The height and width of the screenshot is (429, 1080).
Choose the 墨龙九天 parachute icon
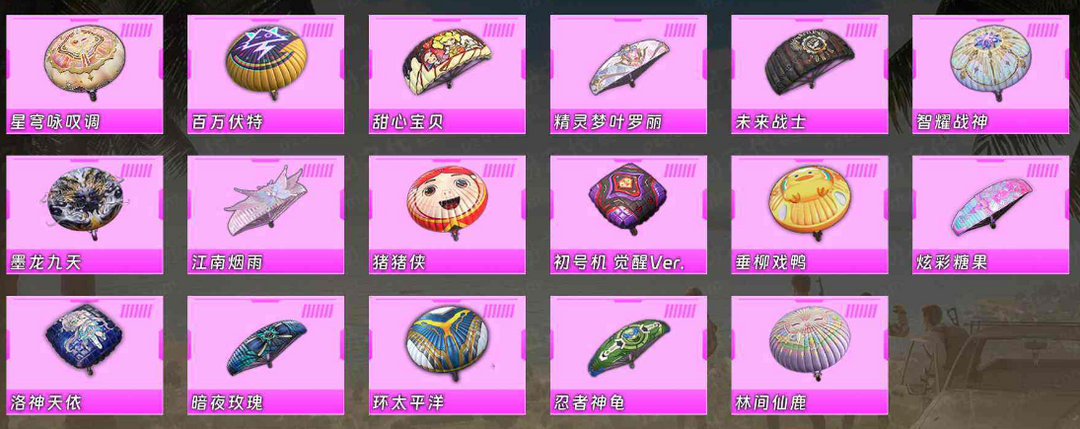pos(85,215)
